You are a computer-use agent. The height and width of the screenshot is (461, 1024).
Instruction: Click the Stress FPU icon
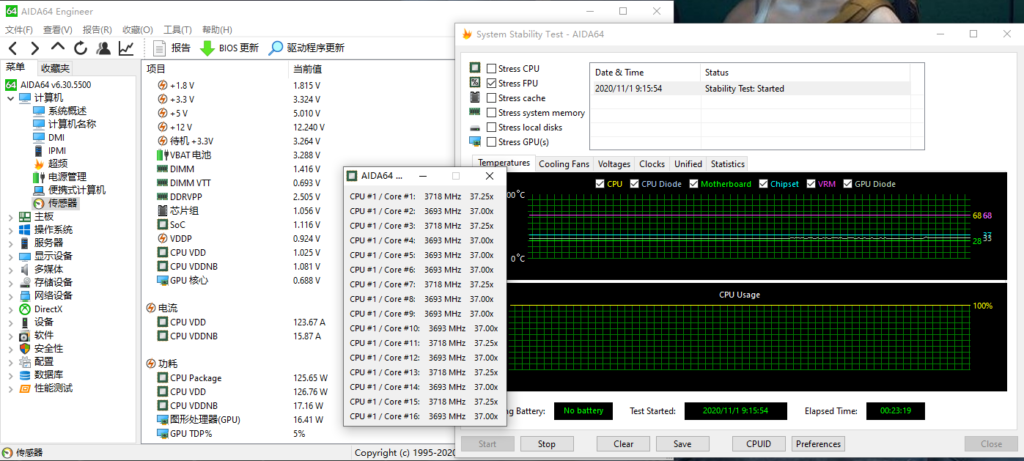(x=475, y=83)
